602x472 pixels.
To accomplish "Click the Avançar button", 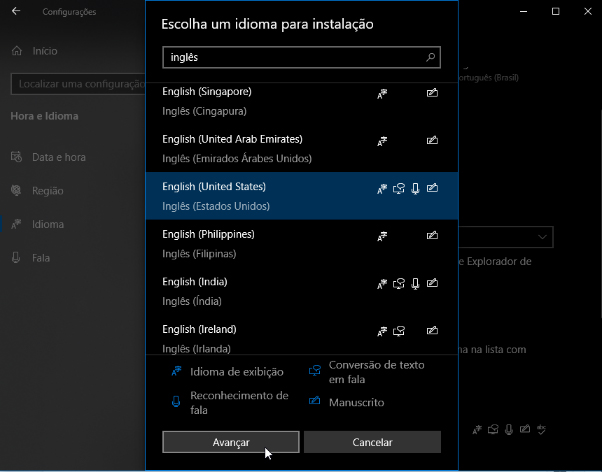I will coord(231,442).
